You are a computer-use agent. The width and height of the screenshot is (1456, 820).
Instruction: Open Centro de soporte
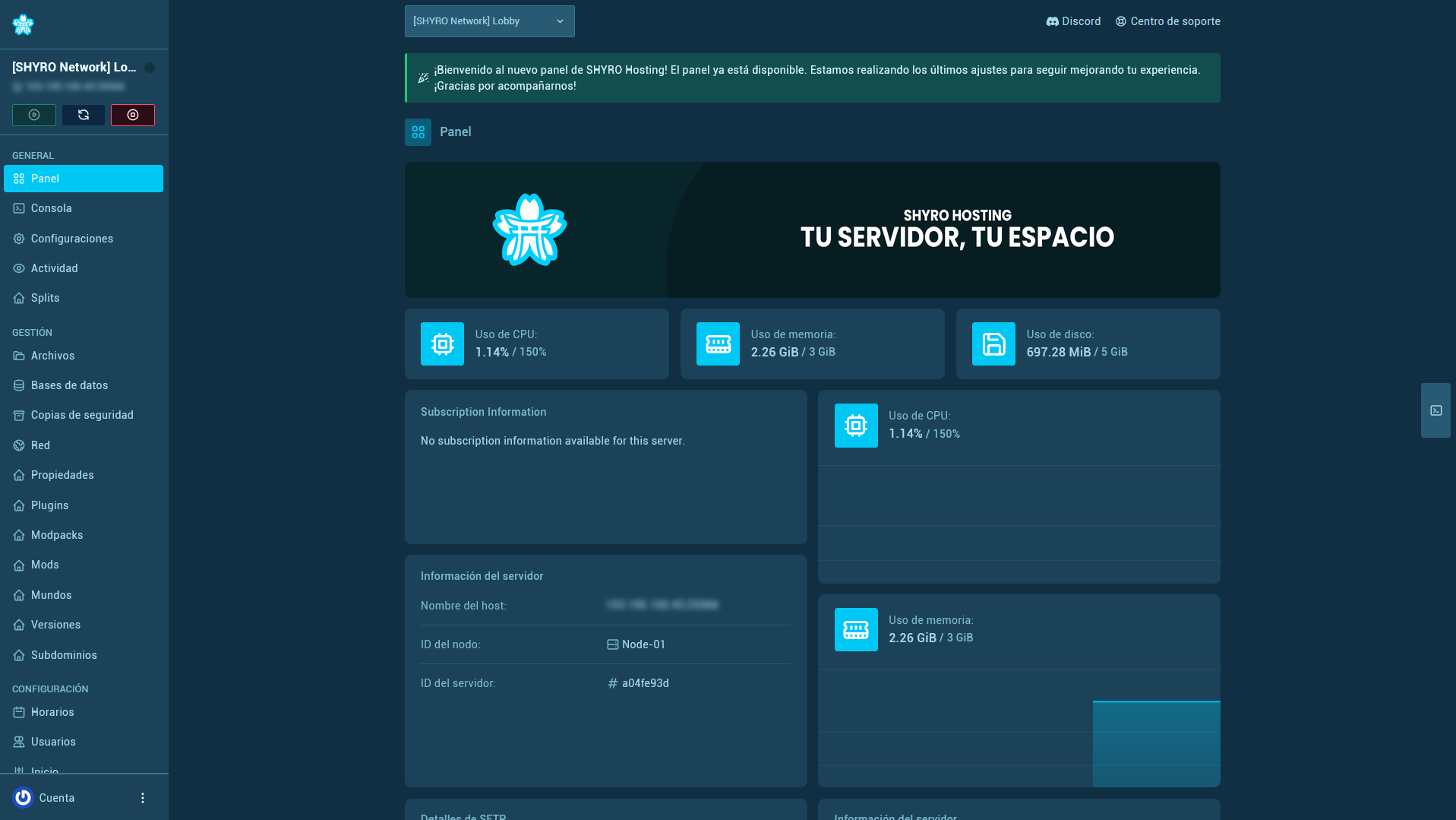tap(1167, 21)
